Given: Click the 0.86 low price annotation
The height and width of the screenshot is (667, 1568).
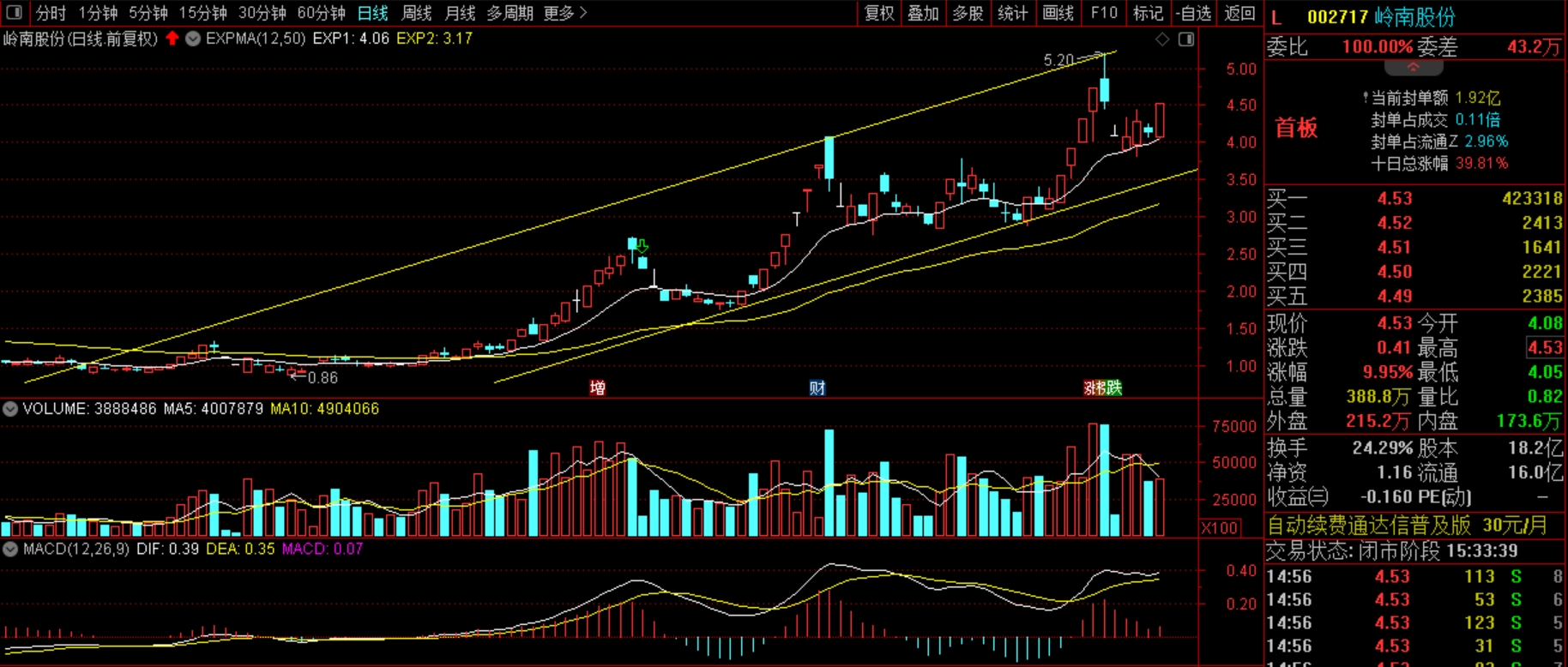Looking at the screenshot, I should (x=323, y=378).
